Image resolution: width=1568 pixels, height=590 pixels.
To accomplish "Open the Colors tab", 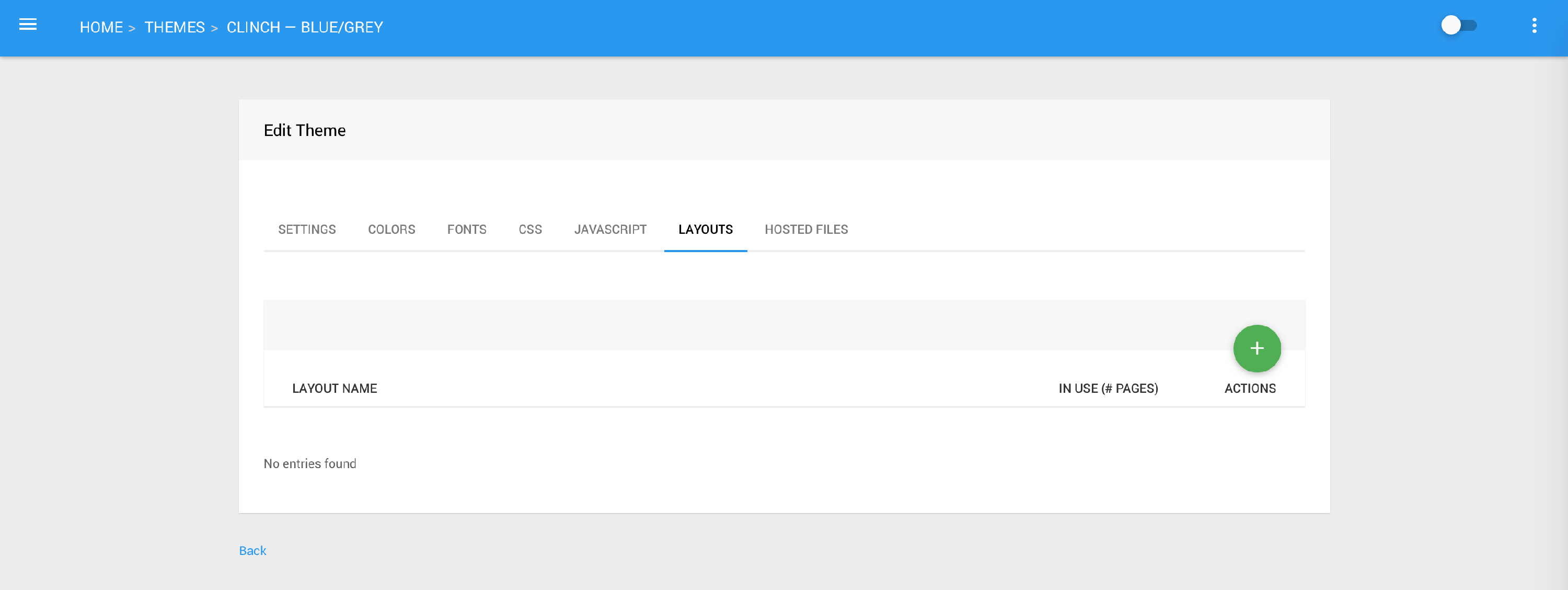I will click(x=391, y=230).
